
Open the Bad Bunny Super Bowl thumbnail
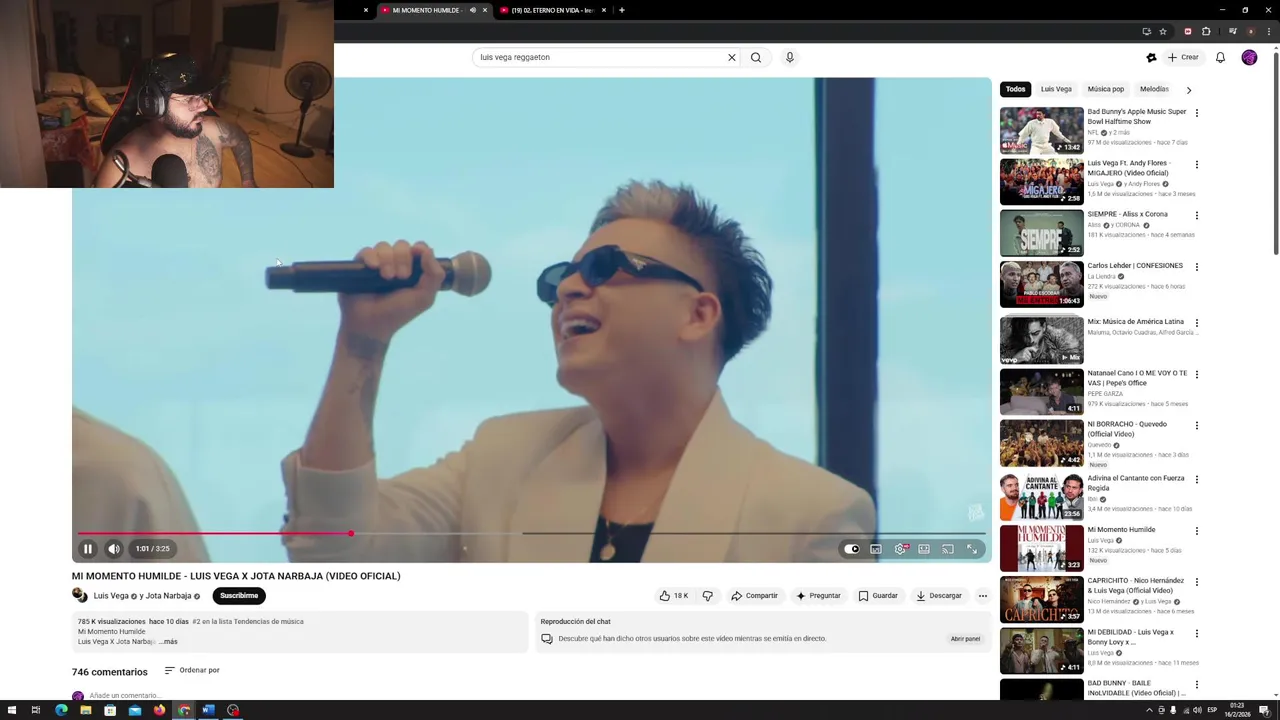[x=1041, y=130]
